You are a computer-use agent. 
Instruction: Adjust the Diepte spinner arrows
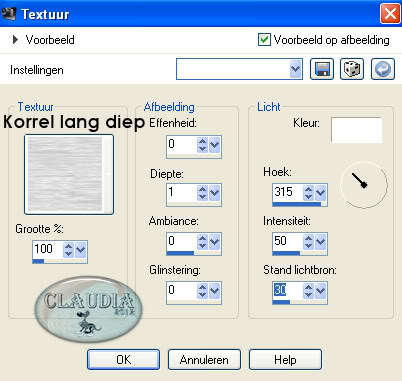[x=202, y=193]
